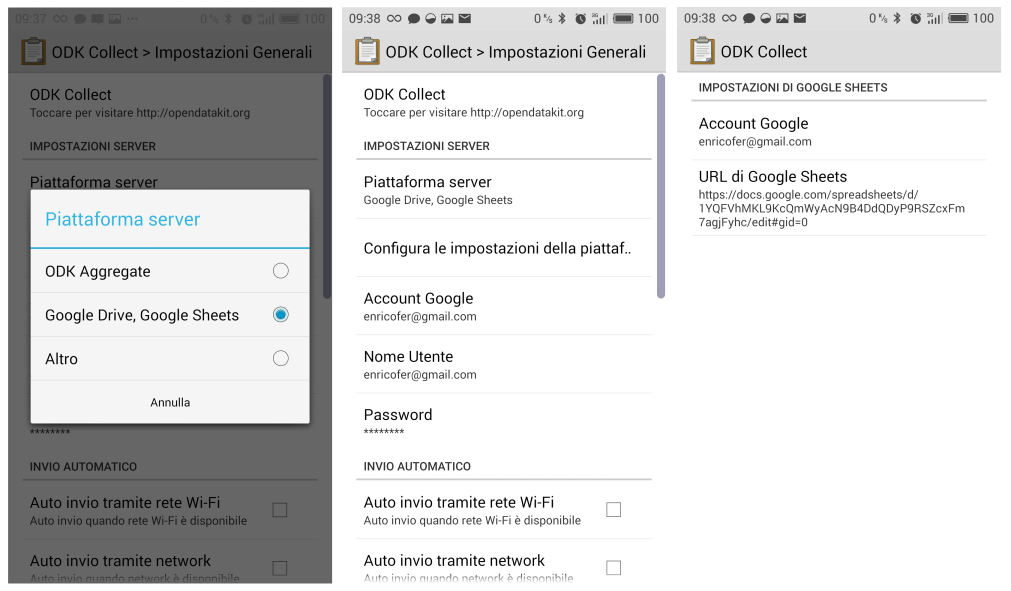Enable Auto invio tramite rete Wi-Fi on undimmed screen

614,510
